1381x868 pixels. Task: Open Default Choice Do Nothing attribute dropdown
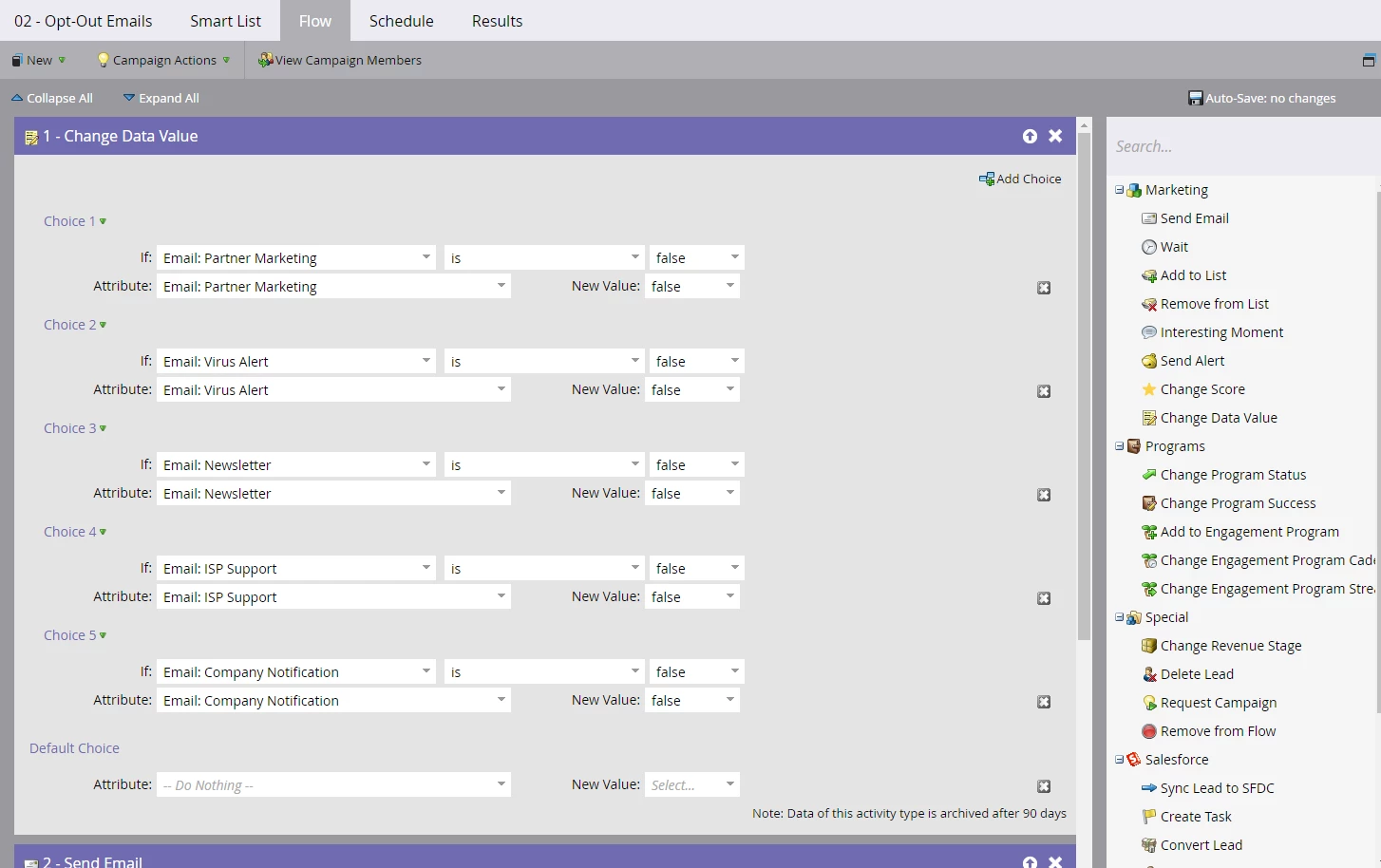[501, 784]
